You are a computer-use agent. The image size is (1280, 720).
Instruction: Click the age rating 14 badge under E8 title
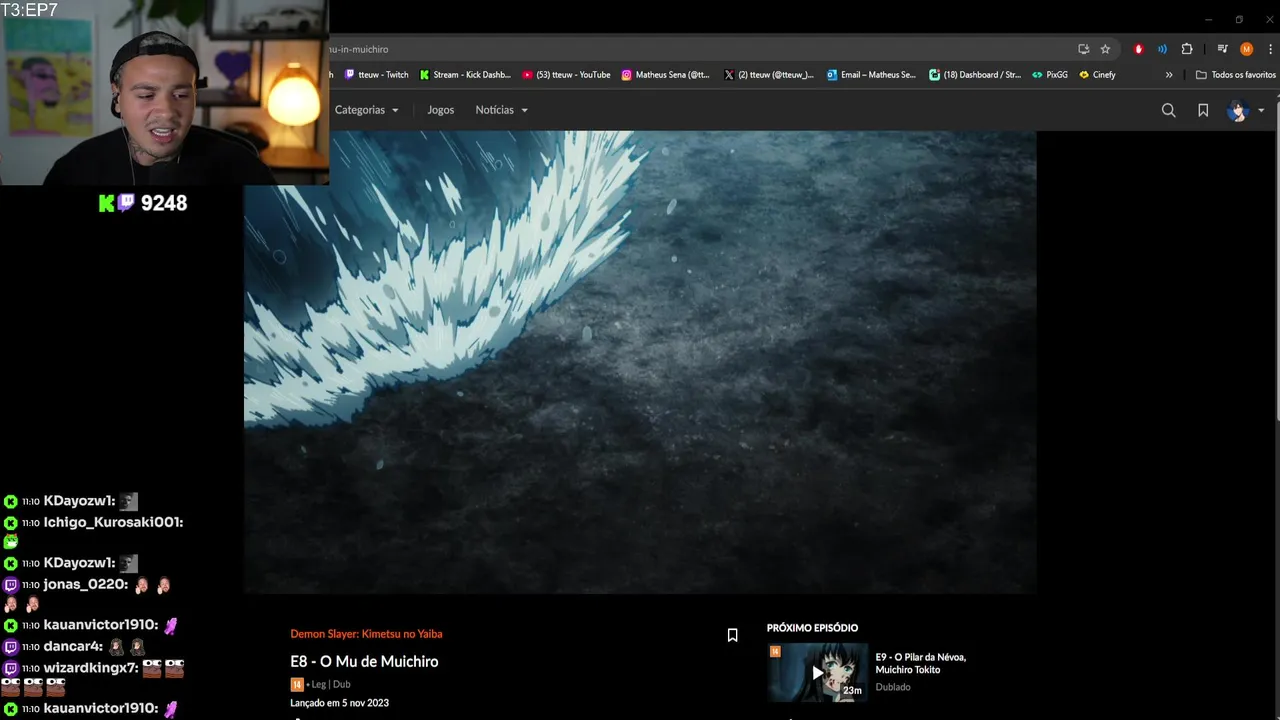[x=297, y=685]
